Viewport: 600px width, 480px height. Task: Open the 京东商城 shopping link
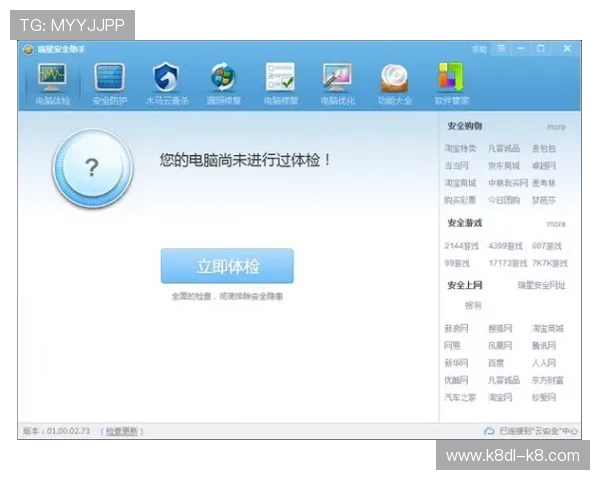(504, 166)
